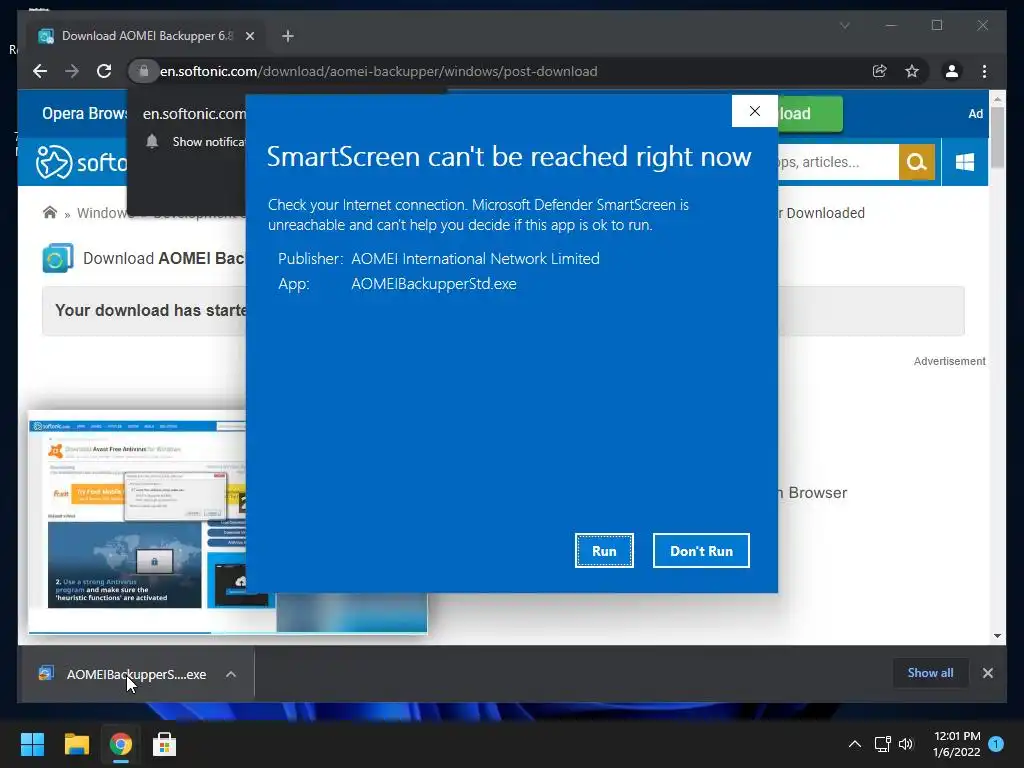Screen dimensions: 1024x768
Task: Close the SmartScreen dialog with X
Action: click(754, 111)
